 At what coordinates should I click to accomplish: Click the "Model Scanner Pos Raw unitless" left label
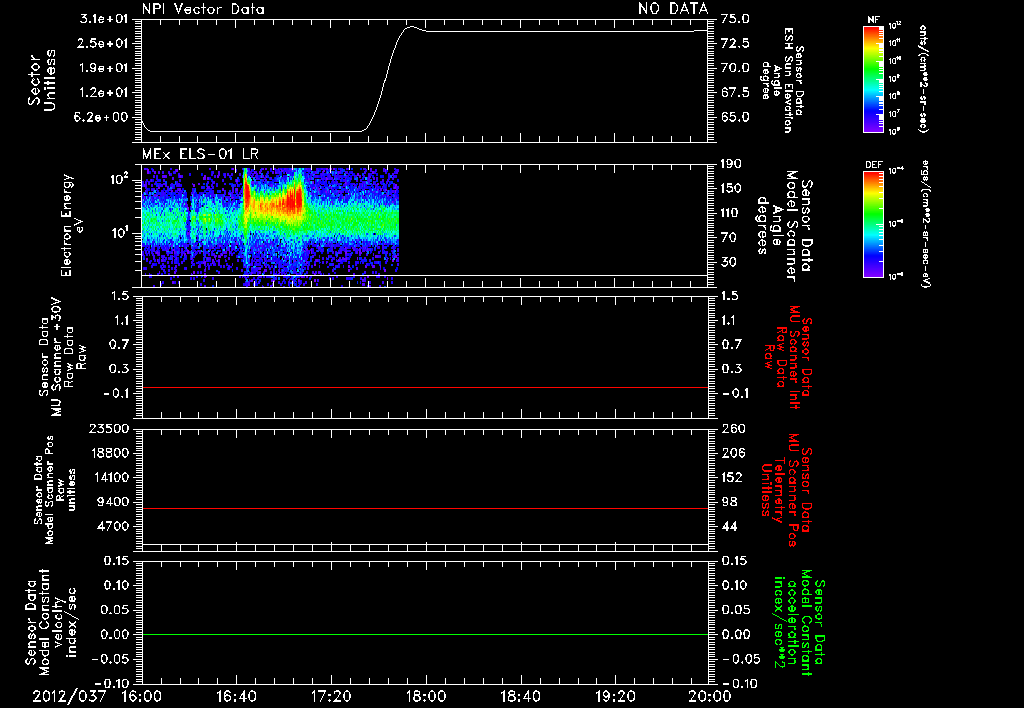tap(56, 491)
